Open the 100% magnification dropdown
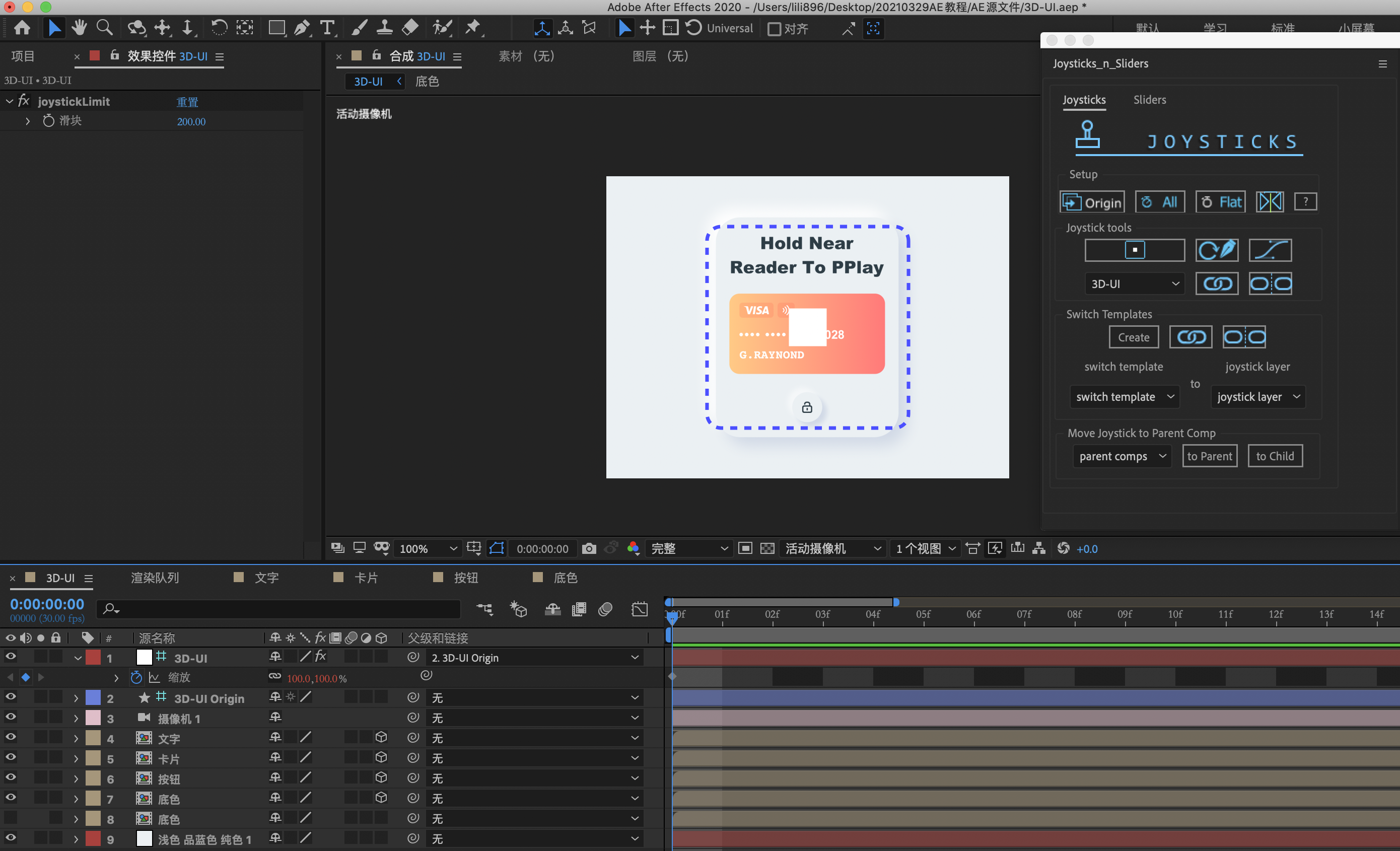1400x851 pixels. pyautogui.click(x=428, y=548)
